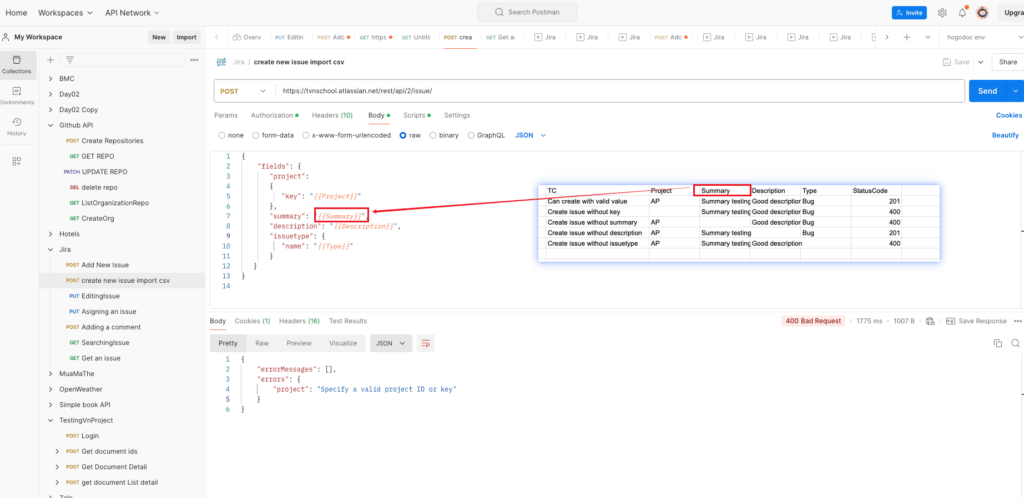Image resolution: width=1024 pixels, height=498 pixels.
Task: Switch to the Authorization tab
Action: (x=274, y=115)
